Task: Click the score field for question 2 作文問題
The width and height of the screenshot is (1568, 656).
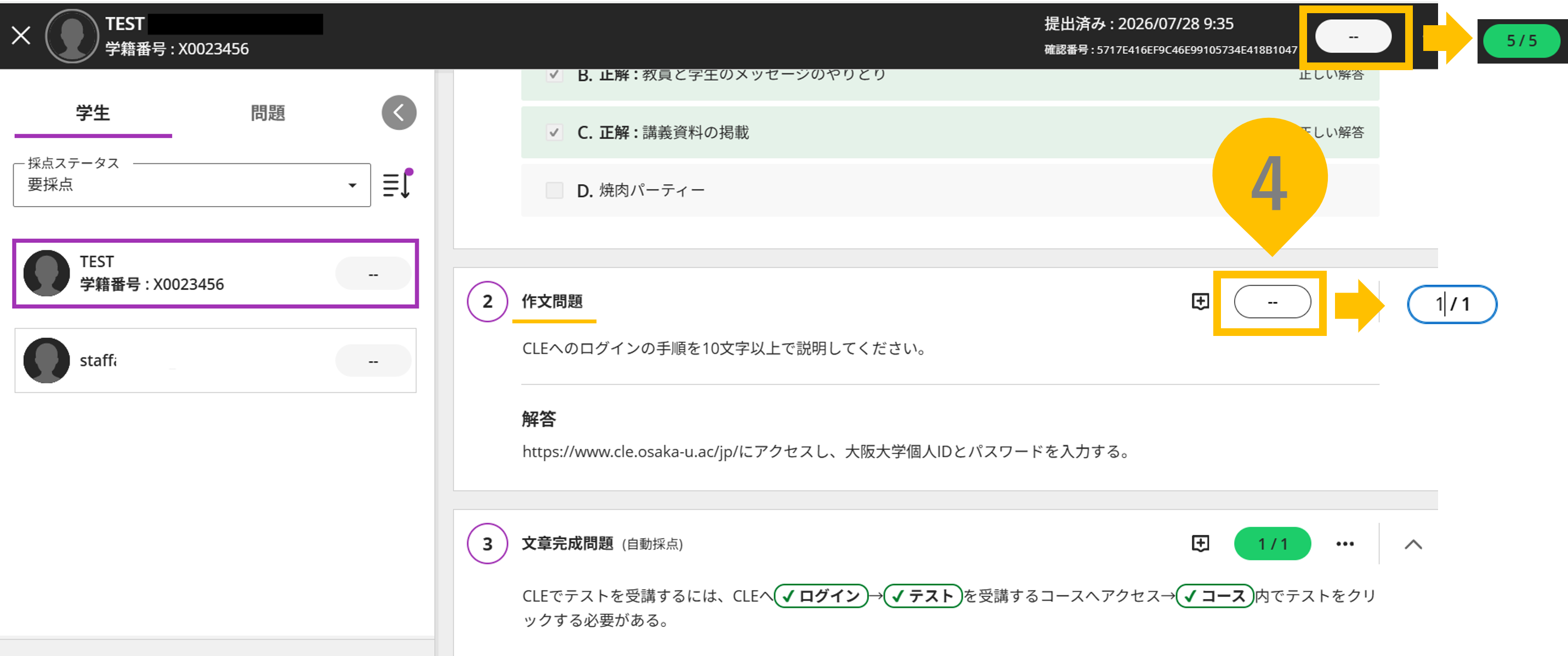Action: coord(1272,302)
